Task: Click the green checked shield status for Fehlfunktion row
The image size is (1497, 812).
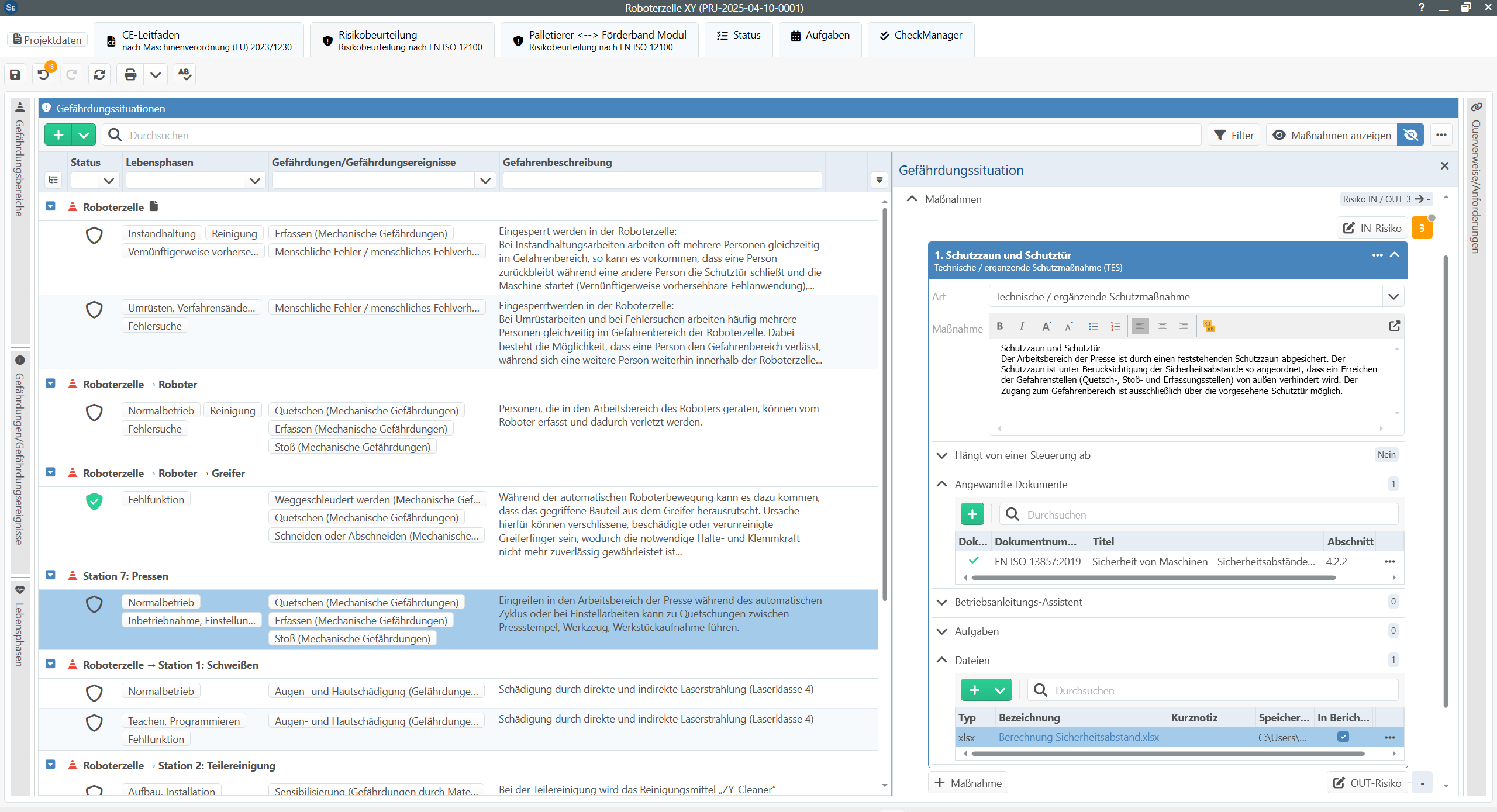Action: point(94,501)
